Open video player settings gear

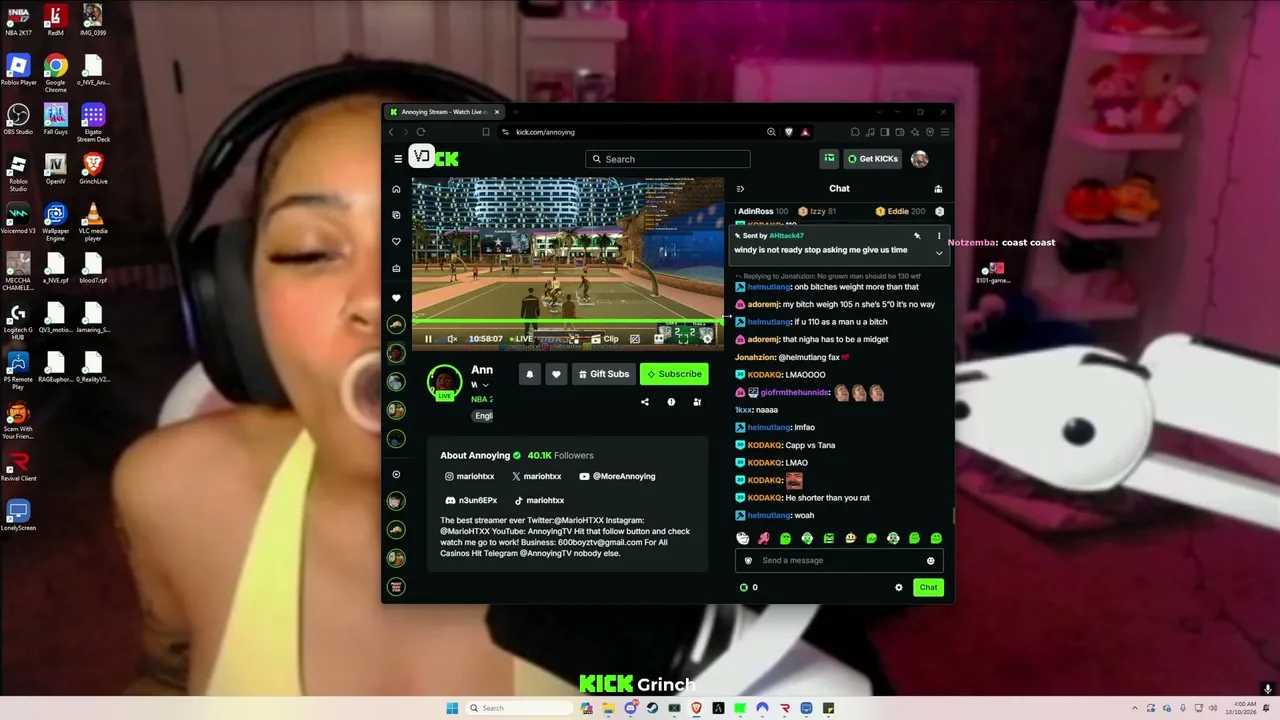pyautogui.click(x=708, y=339)
